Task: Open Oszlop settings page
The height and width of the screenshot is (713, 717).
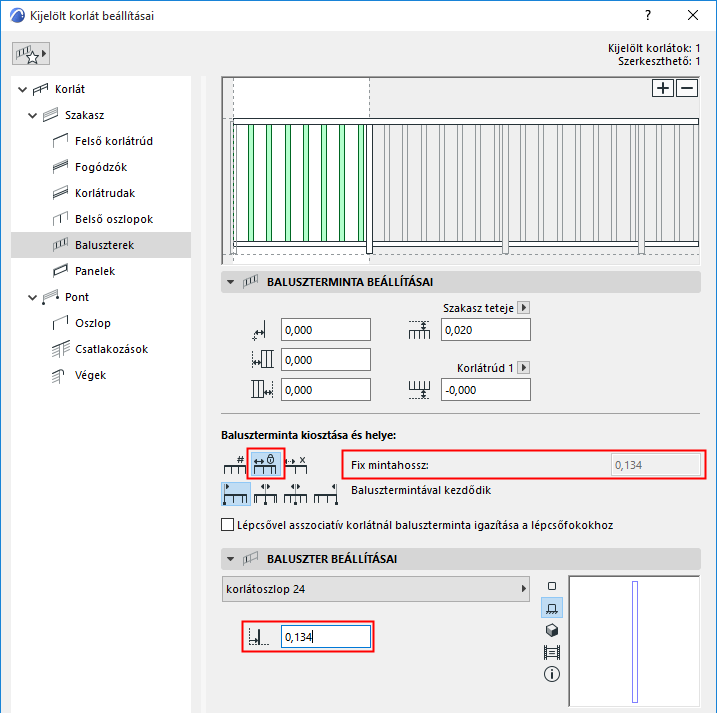Action: 92,323
